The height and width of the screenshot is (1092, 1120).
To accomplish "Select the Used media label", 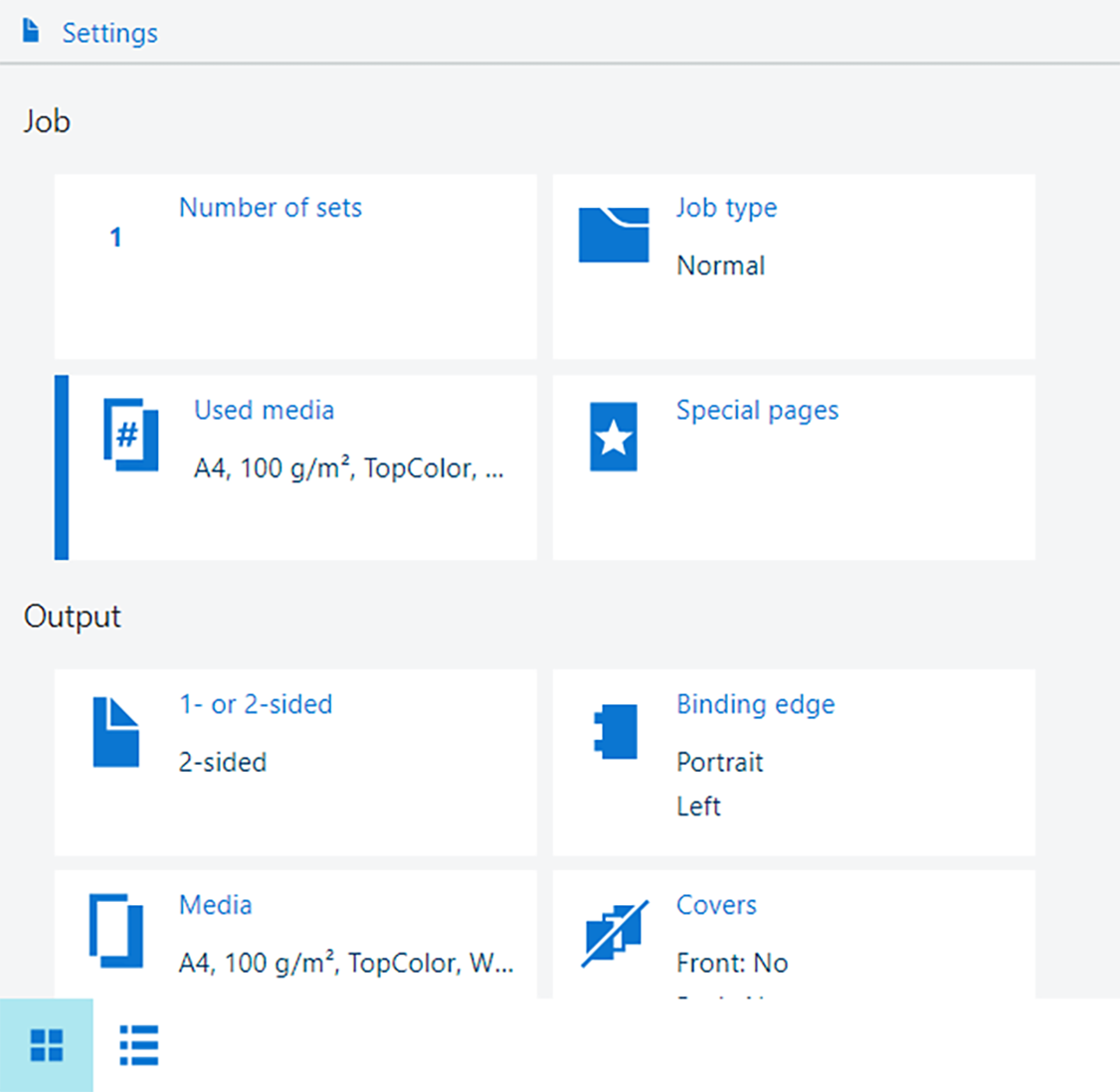I will [264, 411].
